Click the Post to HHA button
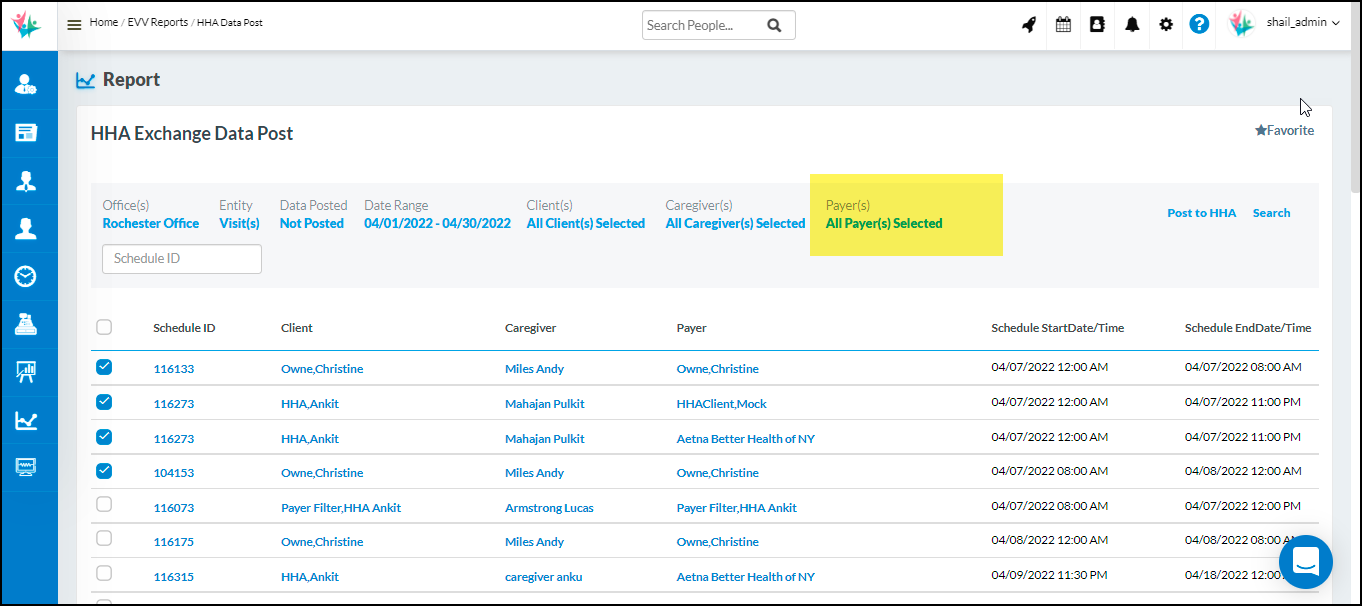This screenshot has width=1362, height=606. (1201, 212)
